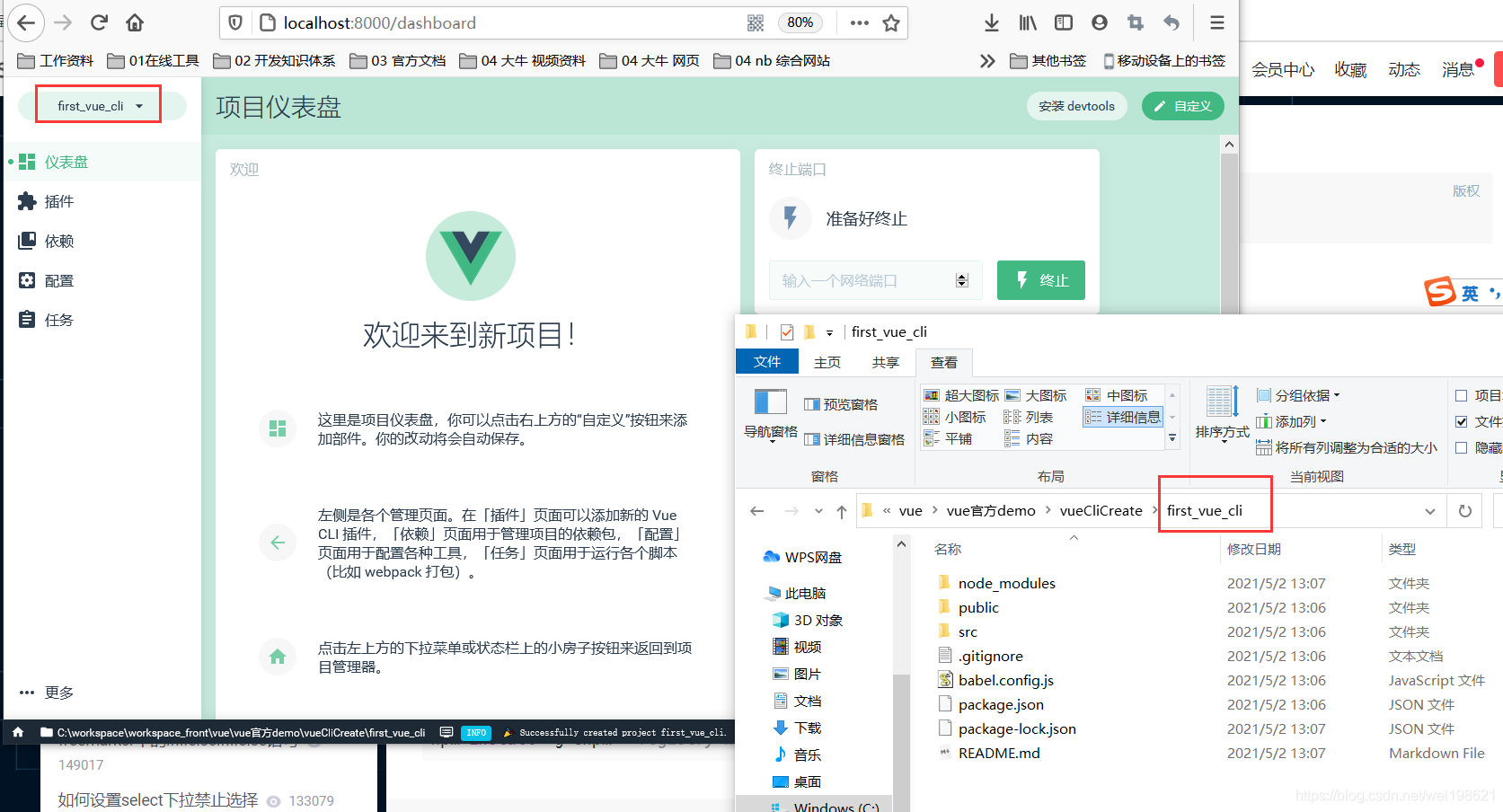Click vueCliCreate in address breadcrumb
This screenshot has height=812, width=1503.
click(1101, 511)
